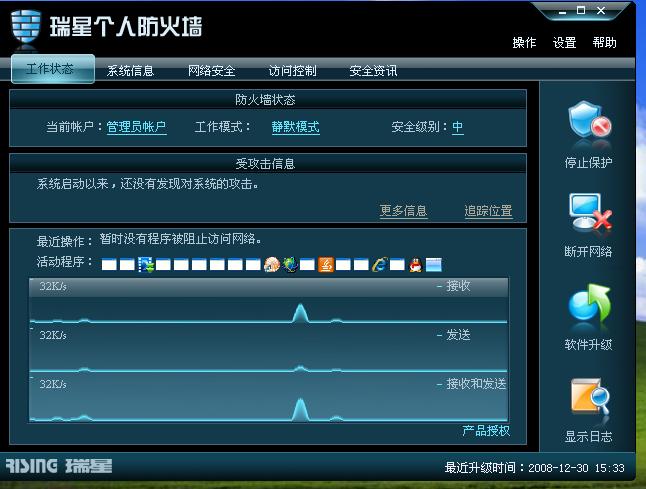Change security level via 中 link

click(457, 127)
